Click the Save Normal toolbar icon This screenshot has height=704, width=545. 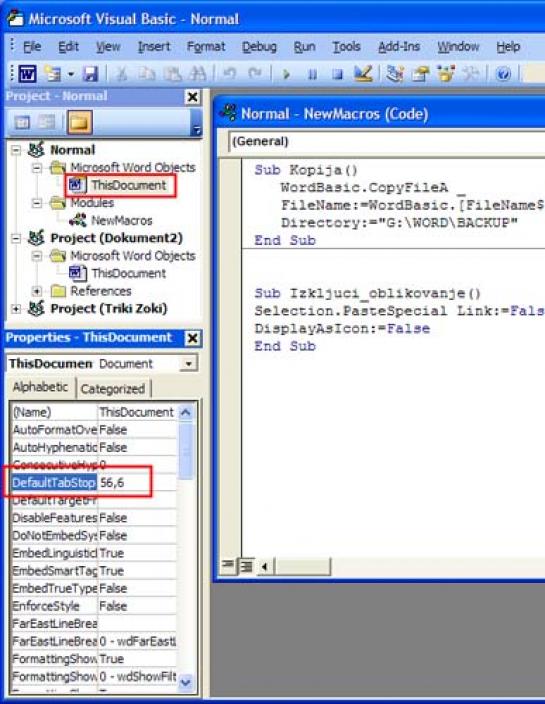pos(90,73)
